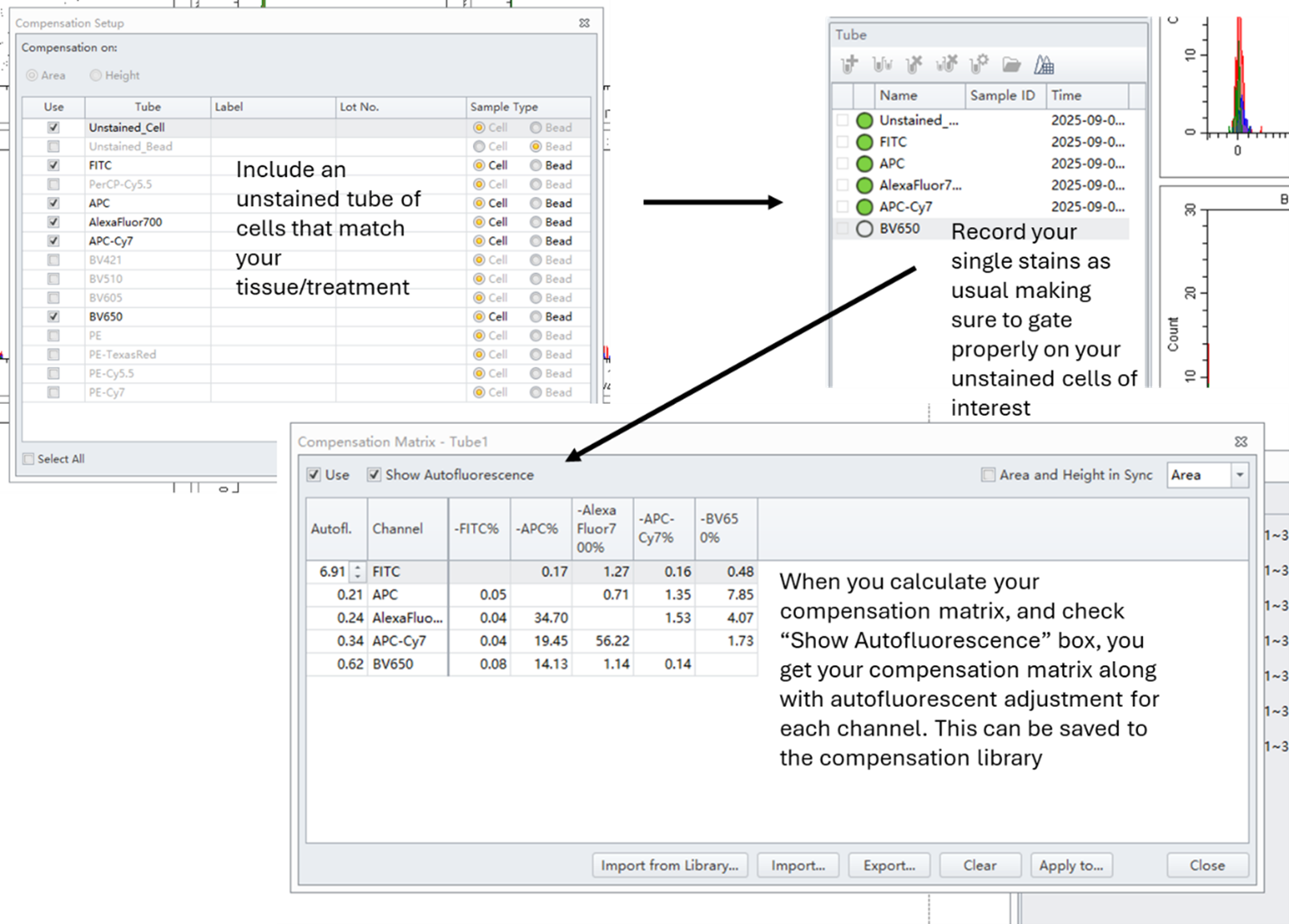Click the Import... button
This screenshot has width=1289, height=924.
tap(798, 865)
